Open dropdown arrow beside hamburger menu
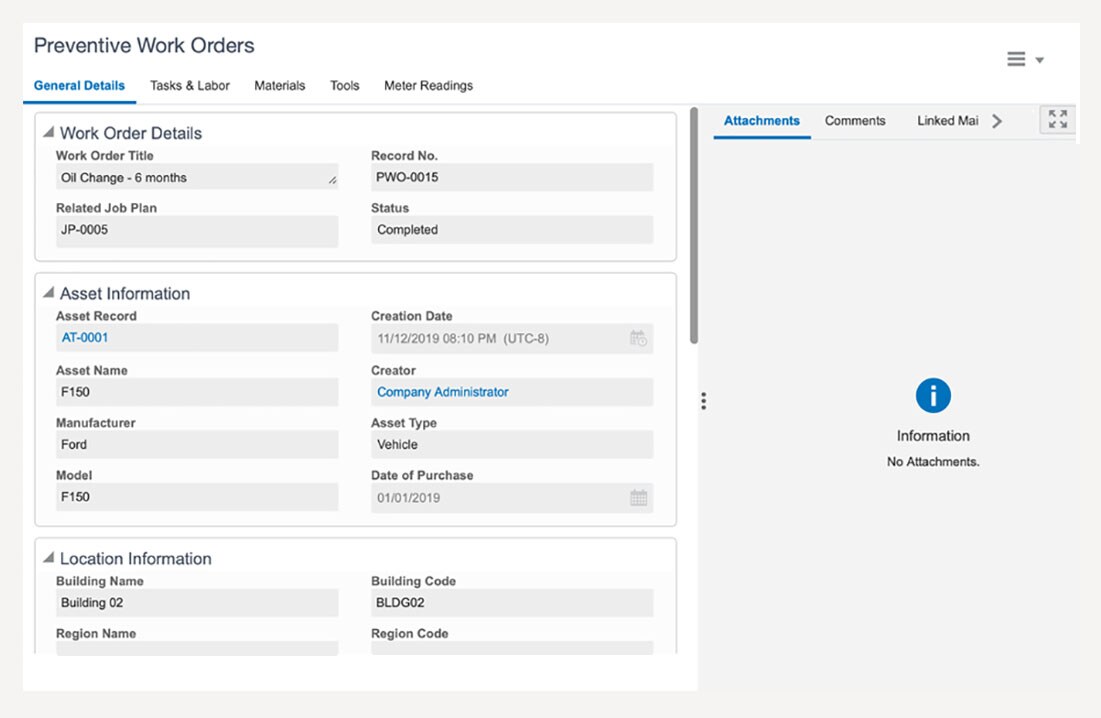This screenshot has height=718, width=1101. [1040, 61]
